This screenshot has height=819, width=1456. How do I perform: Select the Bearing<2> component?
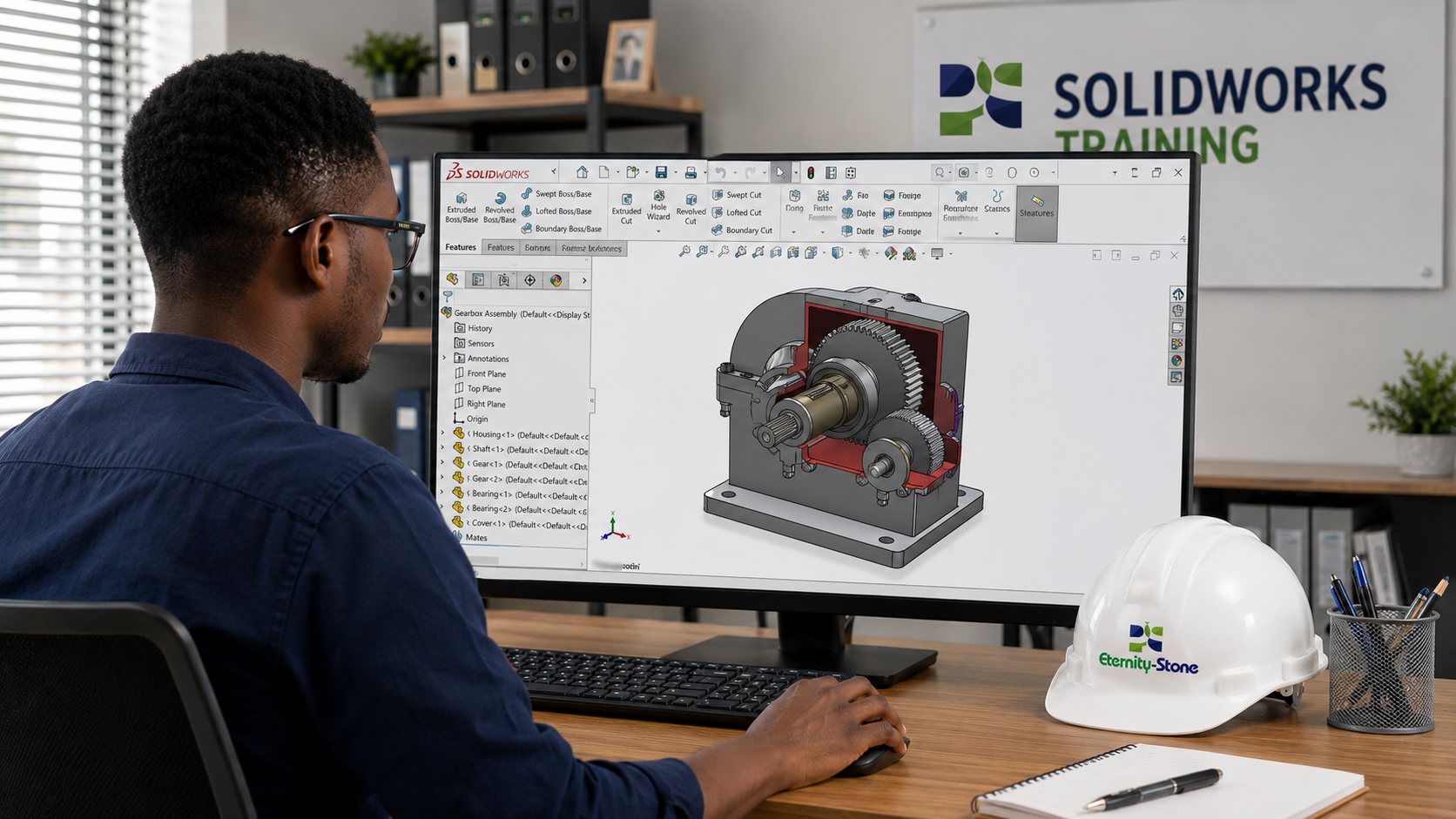(x=520, y=508)
